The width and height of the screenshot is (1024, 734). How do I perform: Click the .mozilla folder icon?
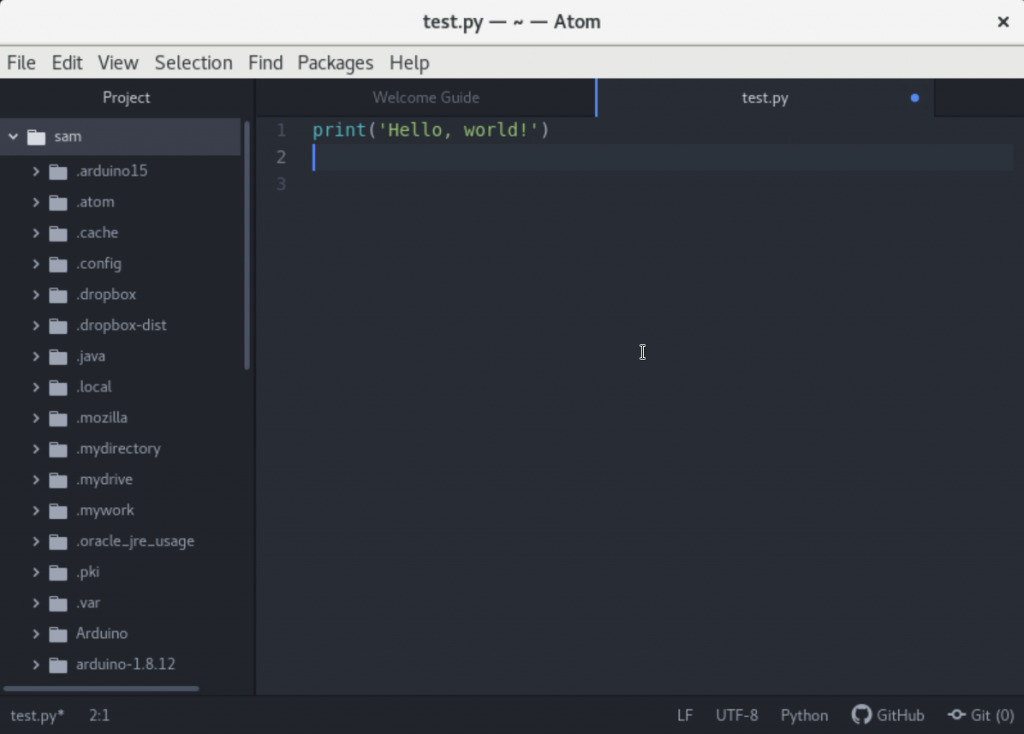[x=58, y=418]
